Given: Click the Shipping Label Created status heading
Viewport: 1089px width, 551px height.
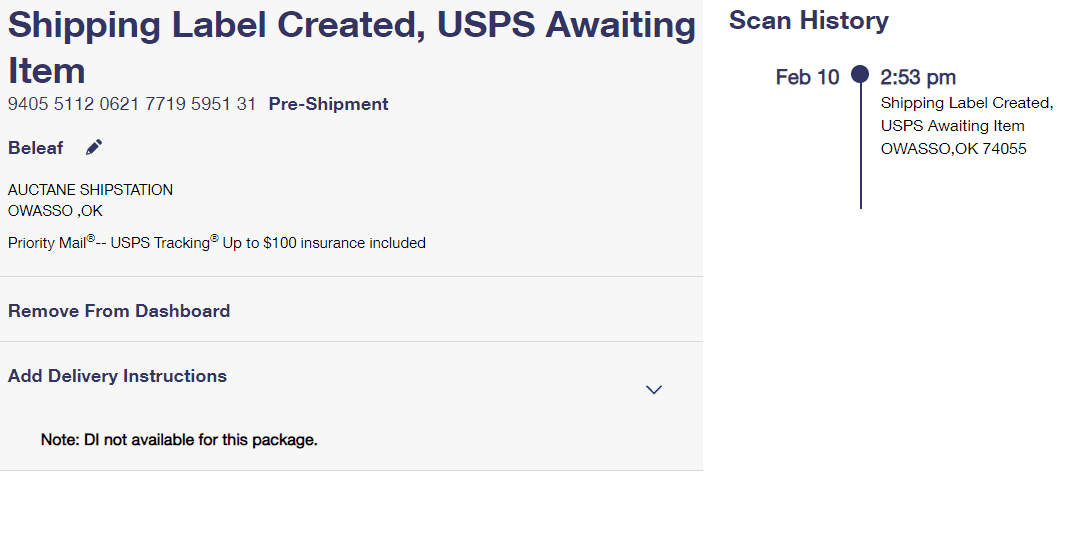Looking at the screenshot, I should [x=351, y=47].
